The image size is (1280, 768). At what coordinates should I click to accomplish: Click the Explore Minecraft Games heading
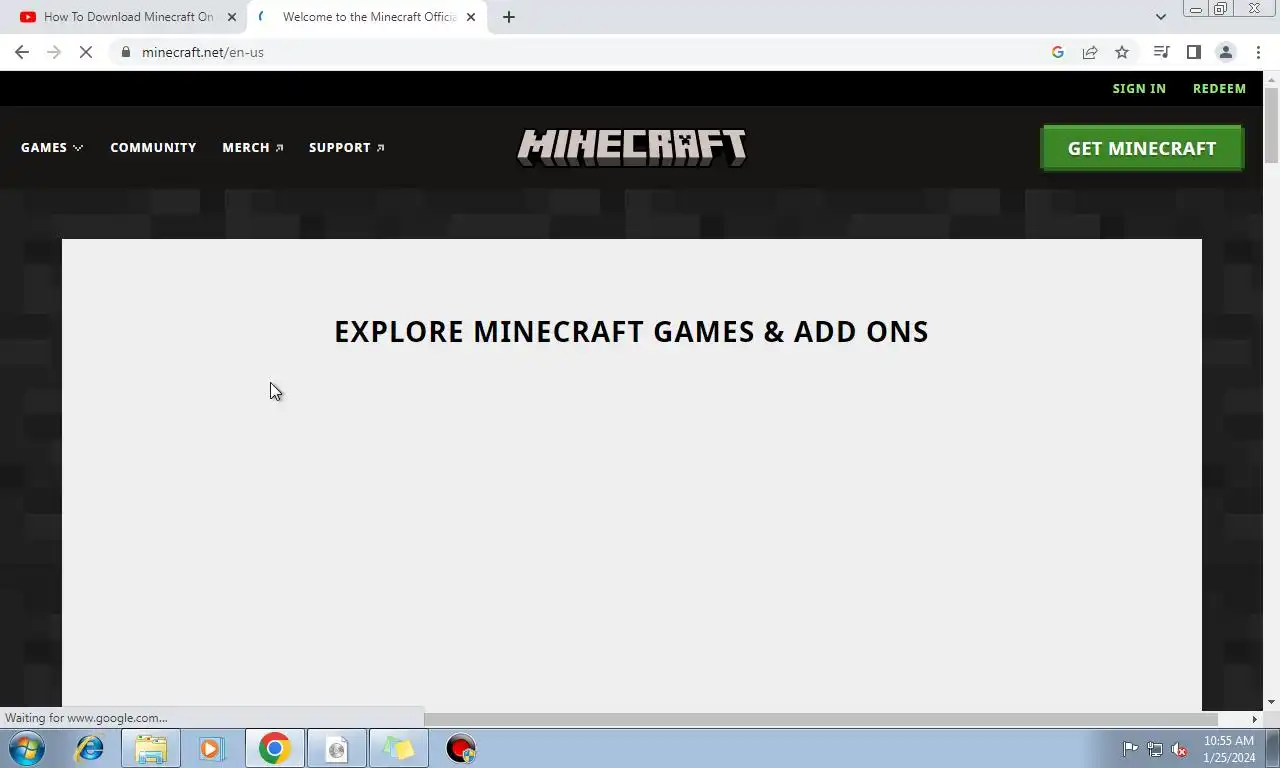pos(631,332)
